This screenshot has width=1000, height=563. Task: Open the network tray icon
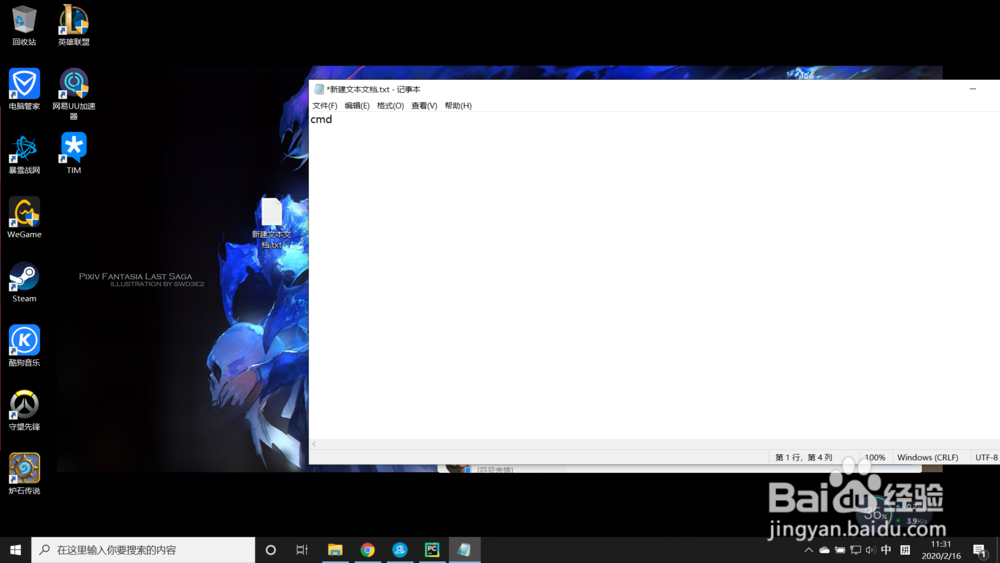(856, 550)
